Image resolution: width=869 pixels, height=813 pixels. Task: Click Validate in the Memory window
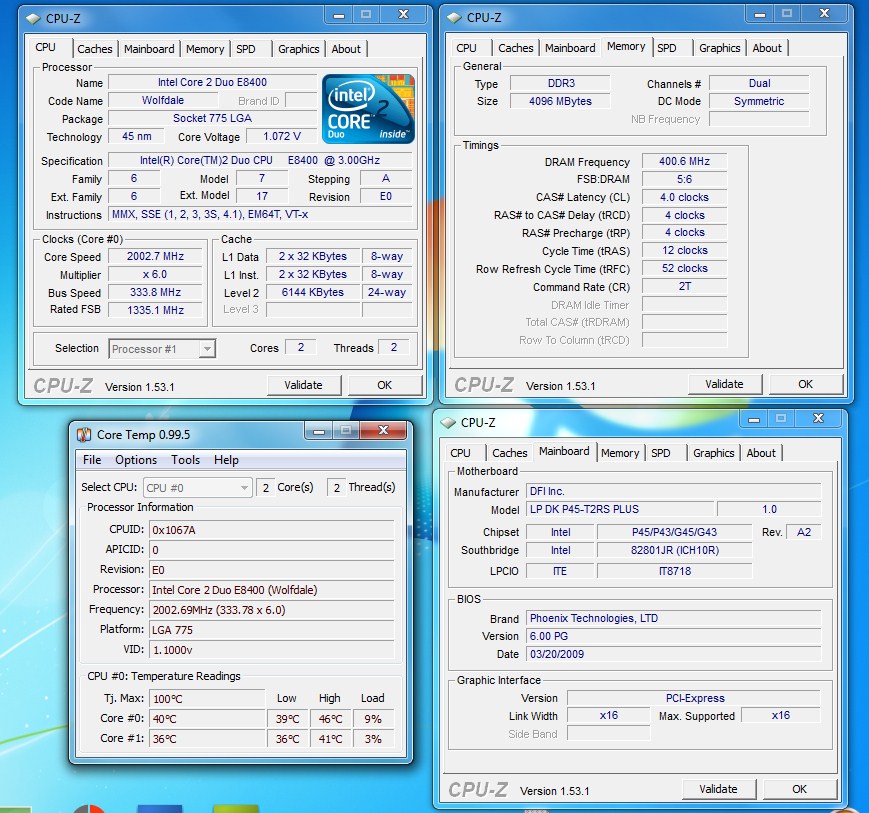click(x=724, y=384)
